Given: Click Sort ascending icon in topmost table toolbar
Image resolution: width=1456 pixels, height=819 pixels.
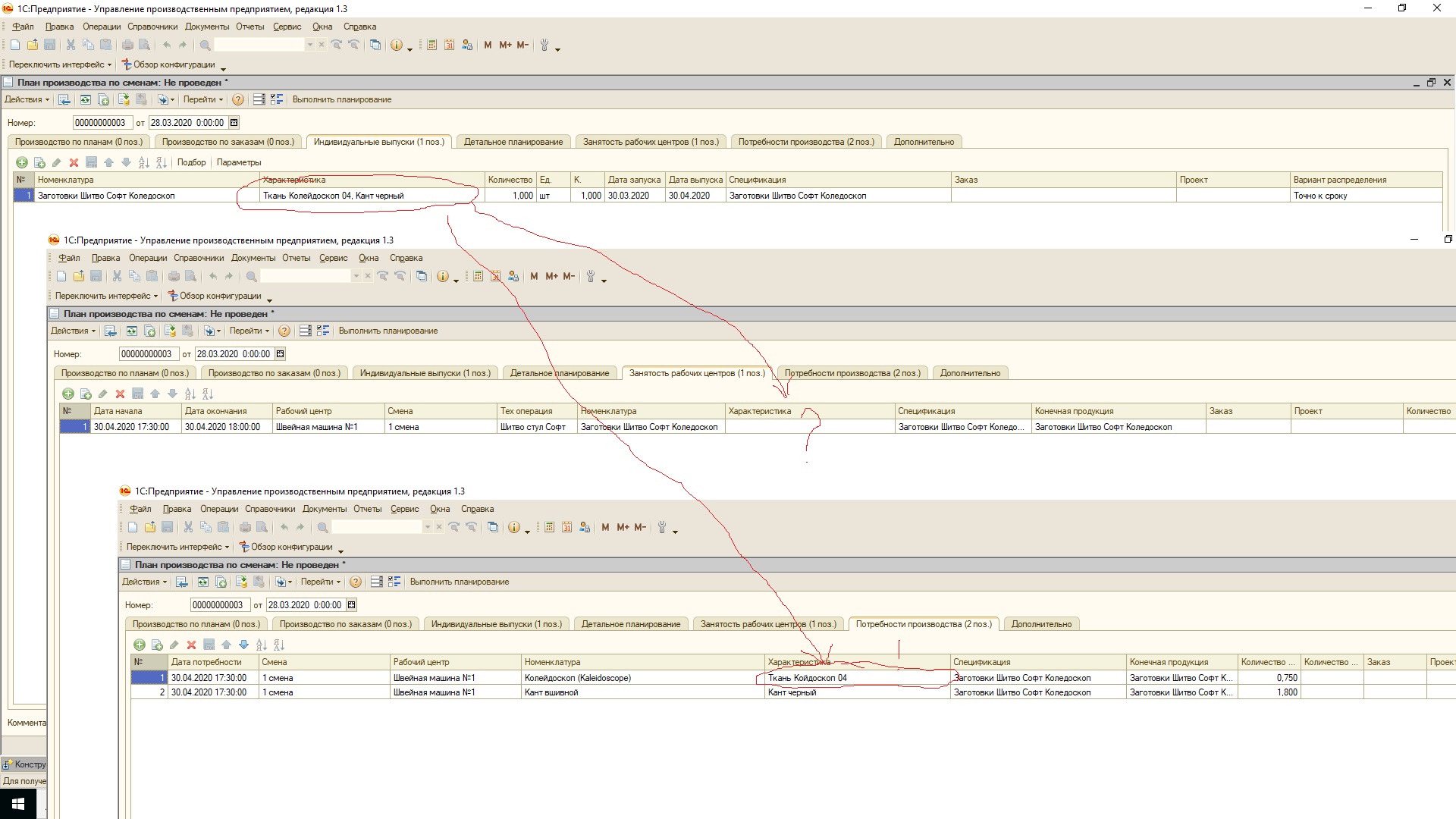Looking at the screenshot, I should (x=144, y=162).
